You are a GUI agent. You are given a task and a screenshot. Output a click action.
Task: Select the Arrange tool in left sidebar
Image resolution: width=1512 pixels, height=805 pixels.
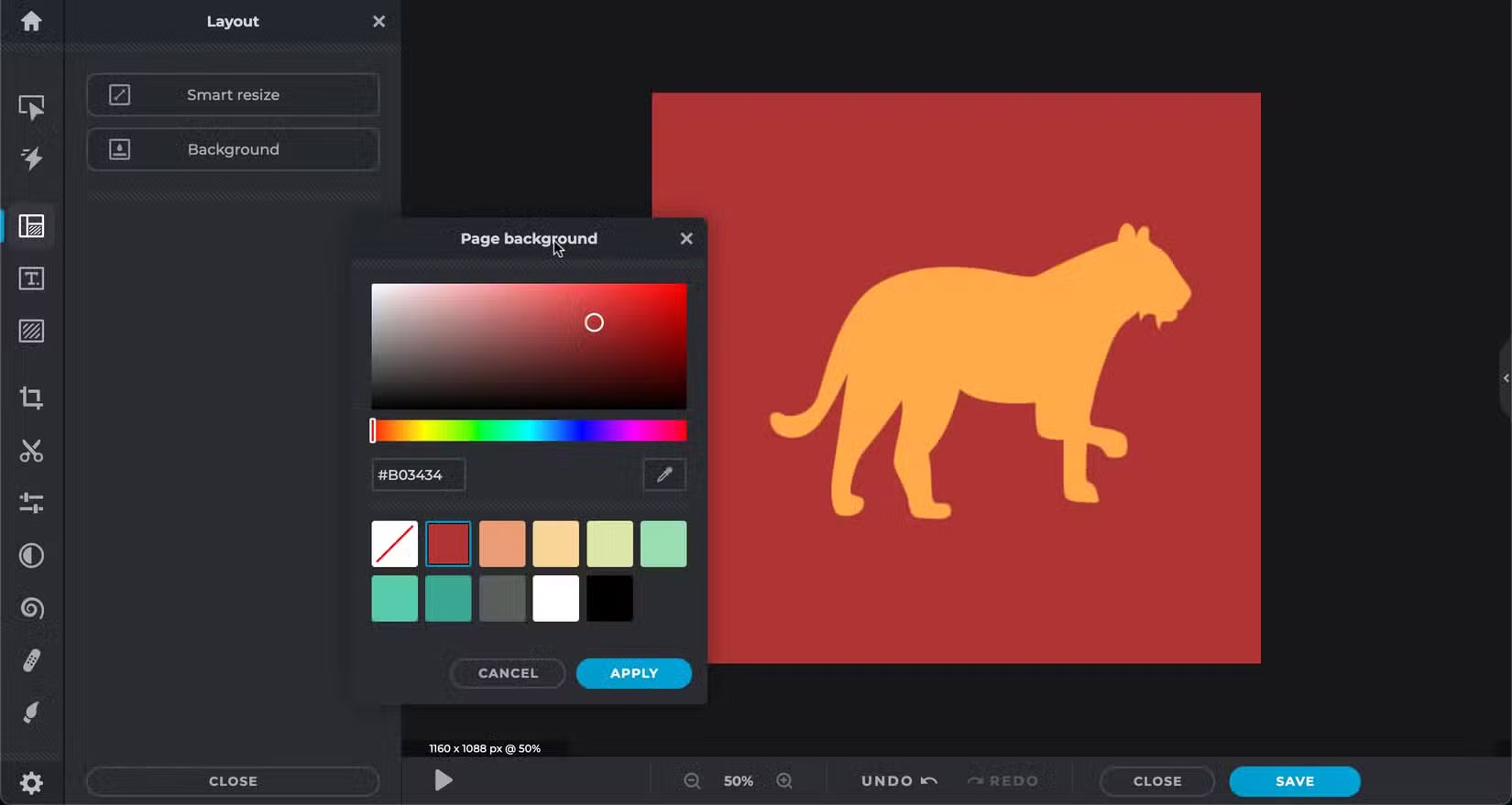click(x=31, y=108)
